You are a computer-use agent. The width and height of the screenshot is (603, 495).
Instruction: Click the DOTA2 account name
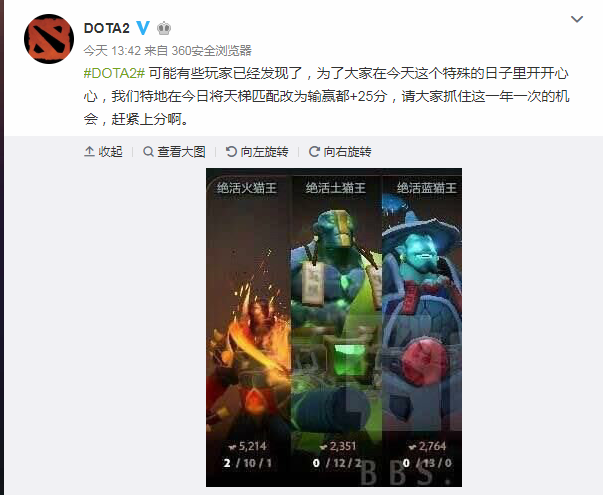tap(107, 28)
